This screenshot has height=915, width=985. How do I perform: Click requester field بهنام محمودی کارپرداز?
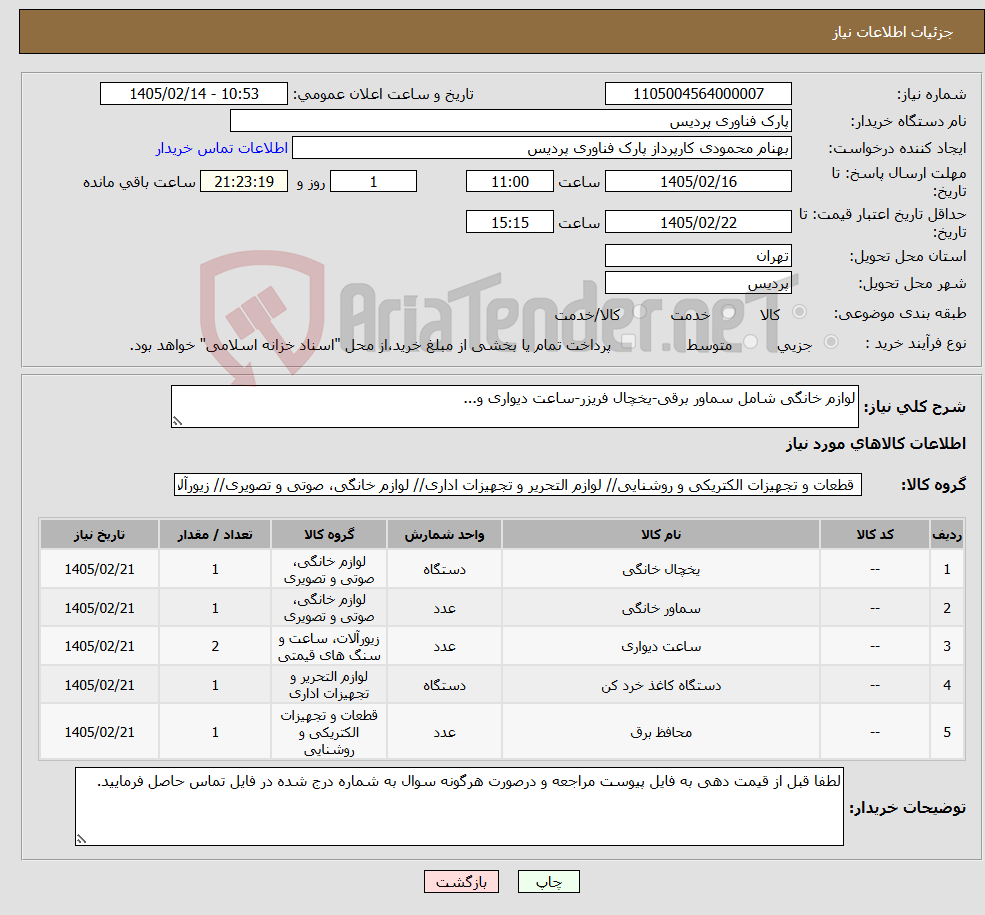click(x=541, y=148)
